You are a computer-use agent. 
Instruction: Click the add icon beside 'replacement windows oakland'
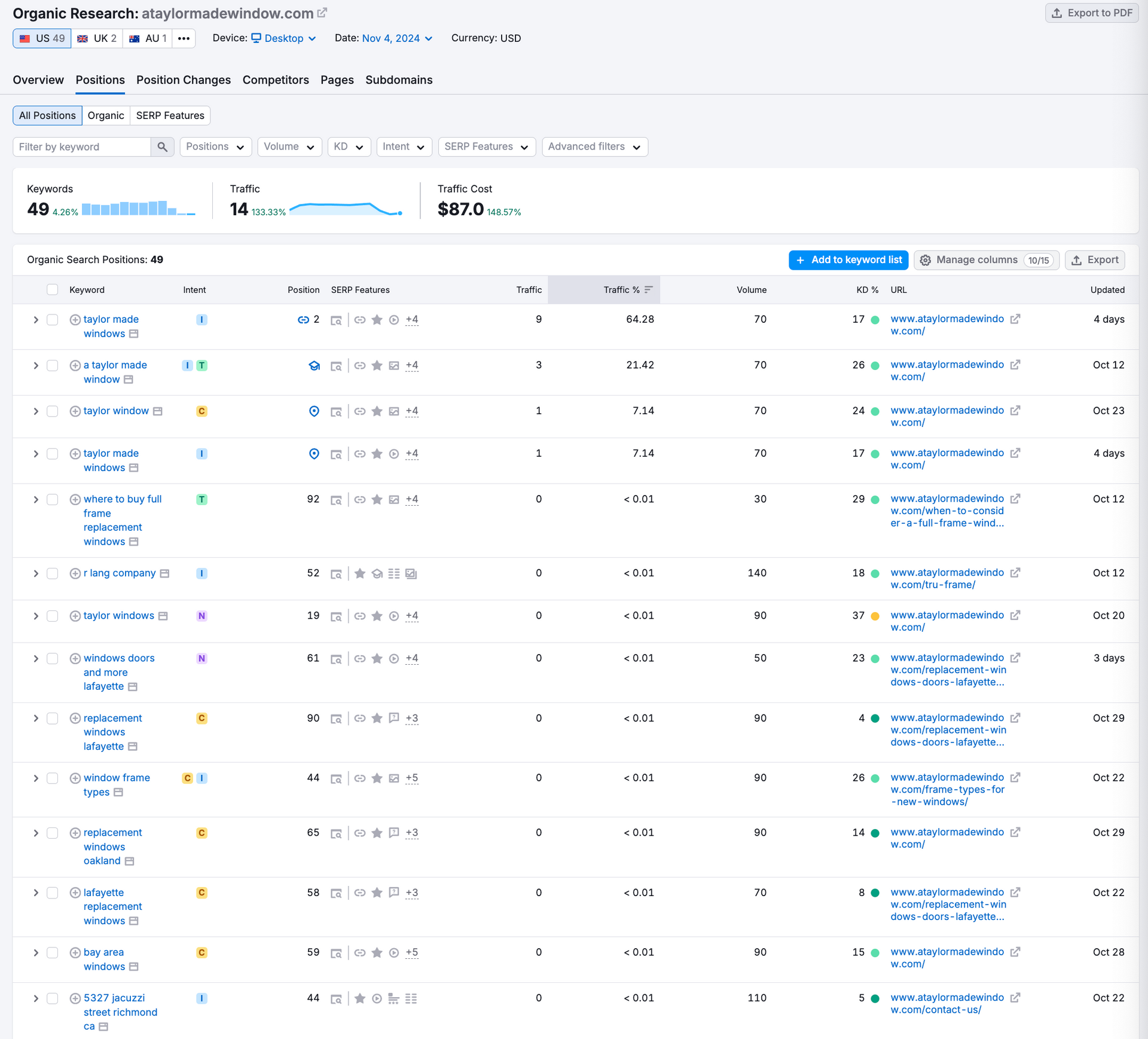point(75,833)
